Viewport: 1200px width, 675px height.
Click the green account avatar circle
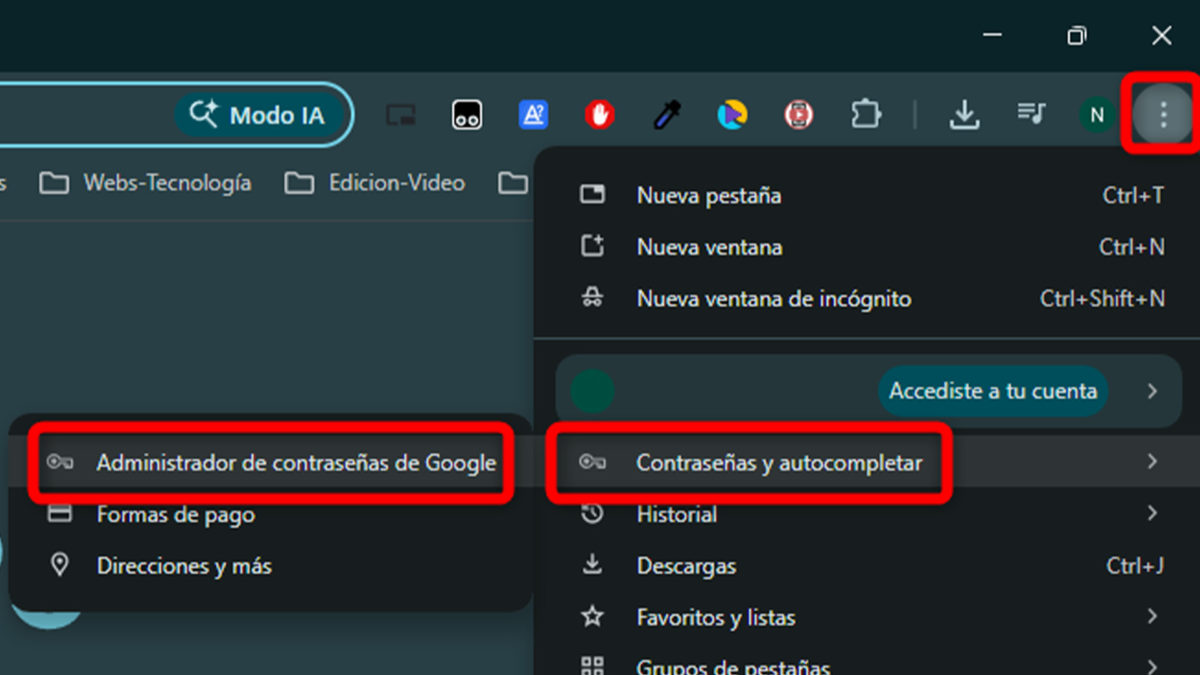[x=592, y=392]
